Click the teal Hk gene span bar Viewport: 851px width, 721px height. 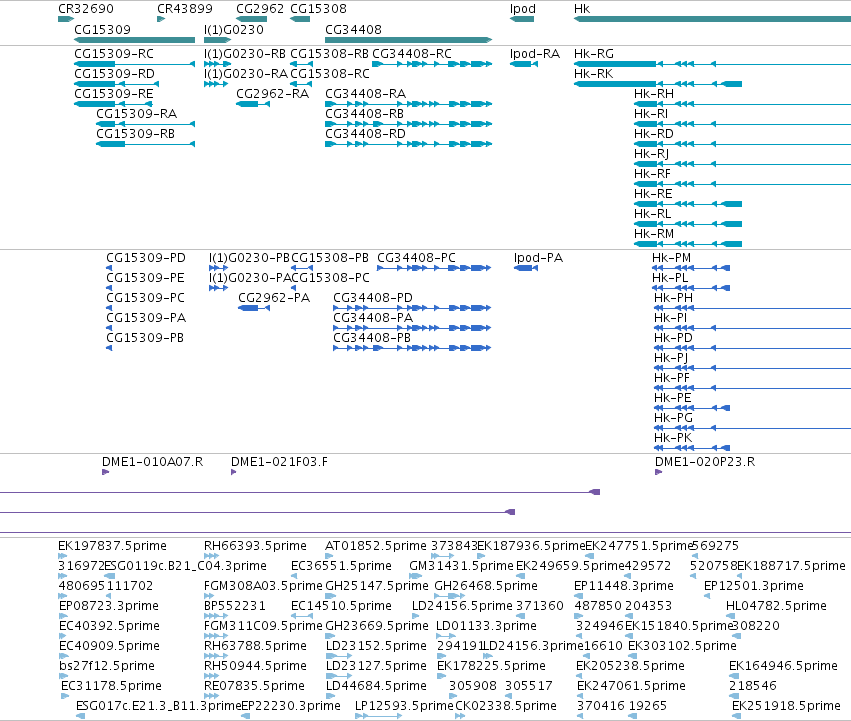click(712, 19)
